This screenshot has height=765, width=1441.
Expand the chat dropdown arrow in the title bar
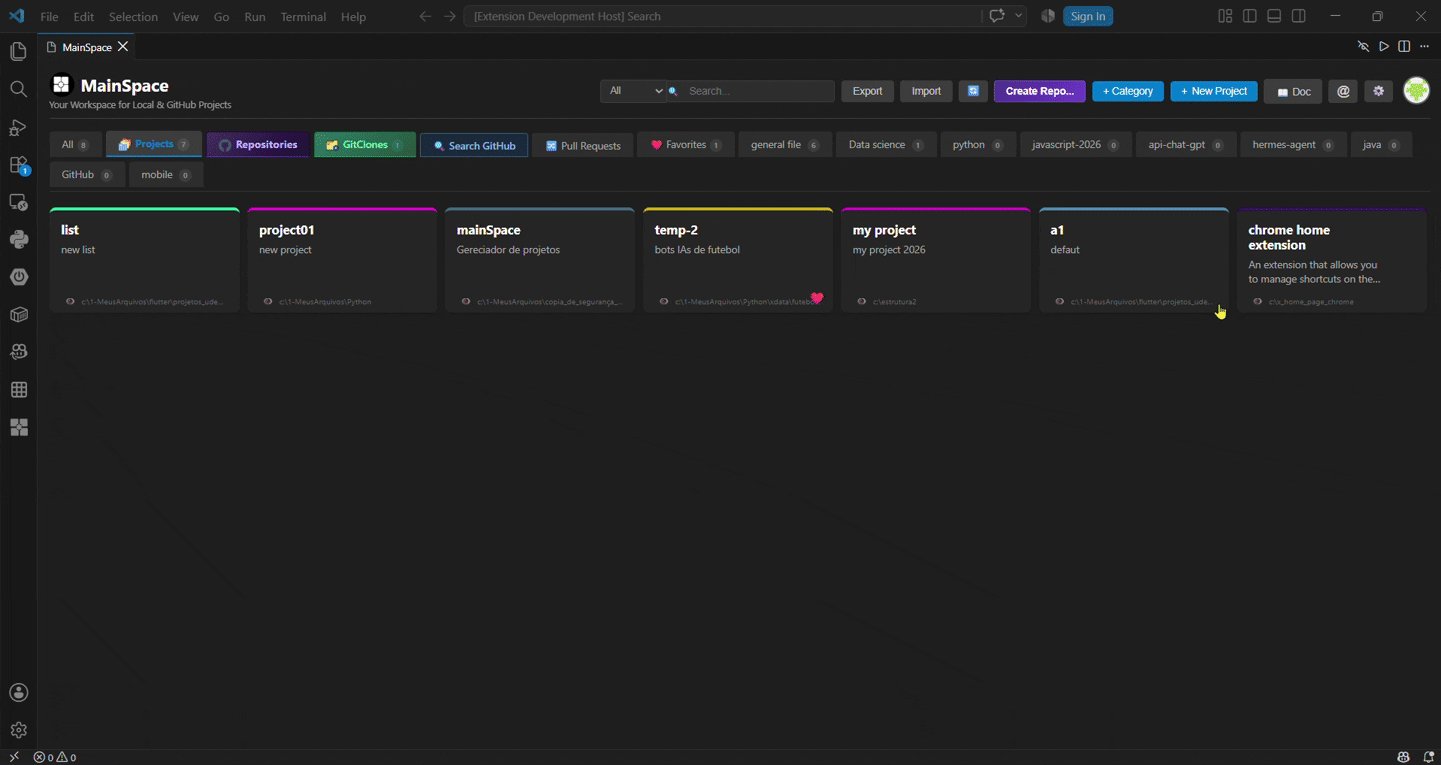[x=1019, y=16]
